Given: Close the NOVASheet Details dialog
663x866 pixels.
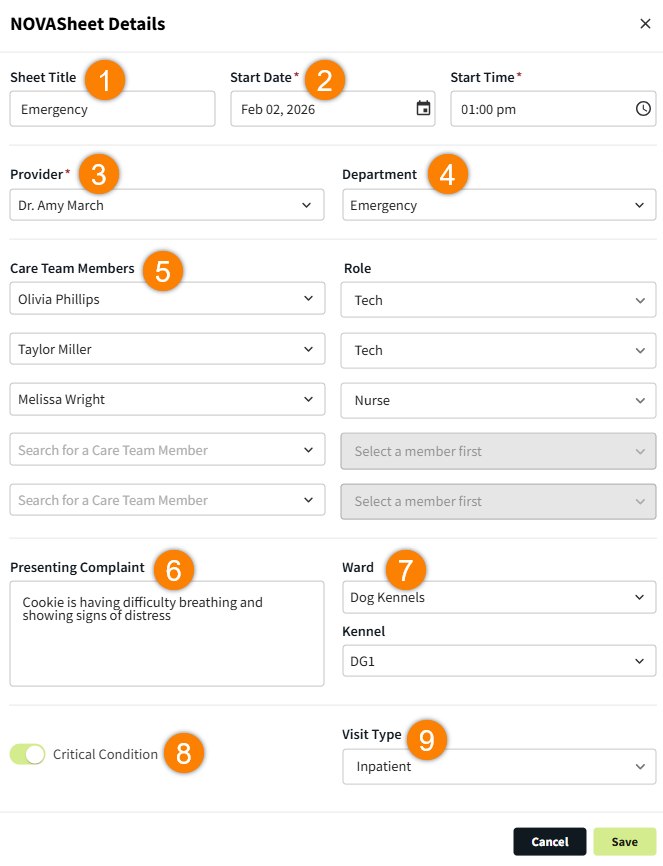Looking at the screenshot, I should [645, 24].
